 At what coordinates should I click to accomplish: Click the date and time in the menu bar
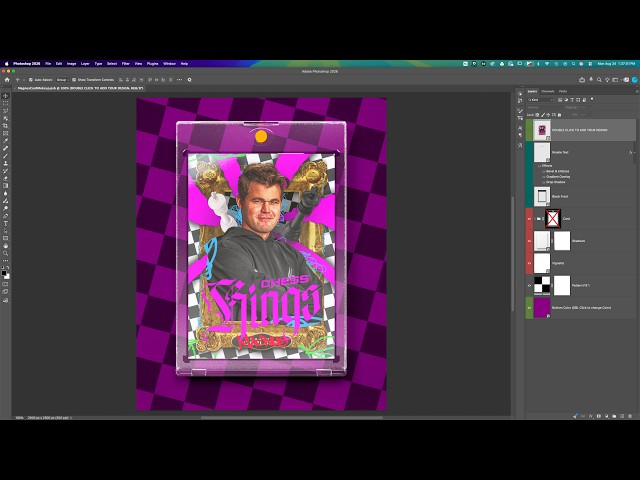(x=616, y=64)
